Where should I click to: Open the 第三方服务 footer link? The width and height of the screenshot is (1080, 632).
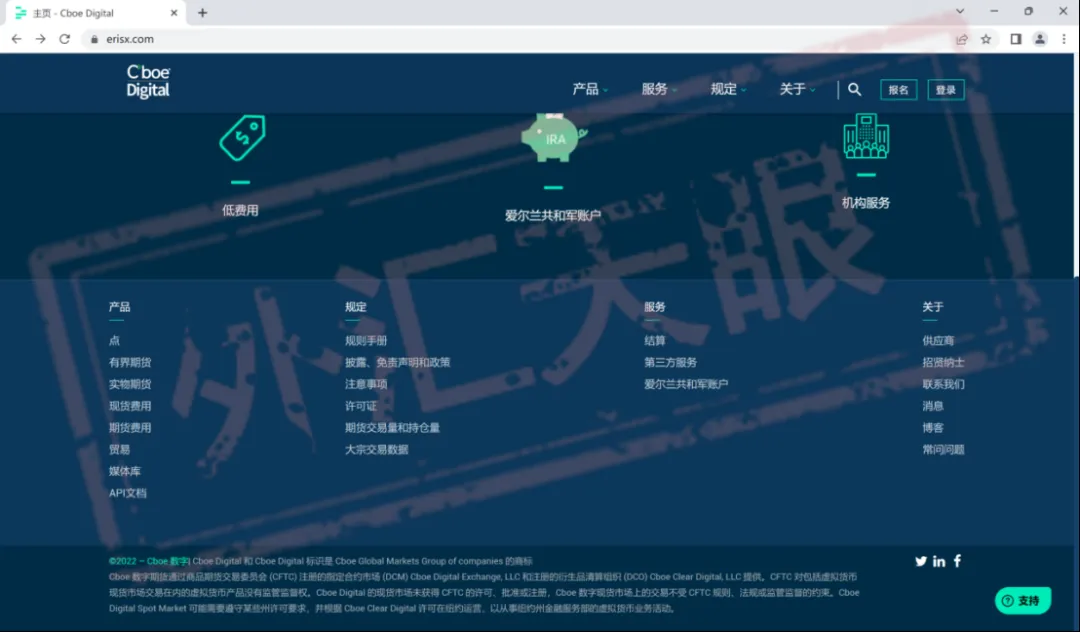670,362
